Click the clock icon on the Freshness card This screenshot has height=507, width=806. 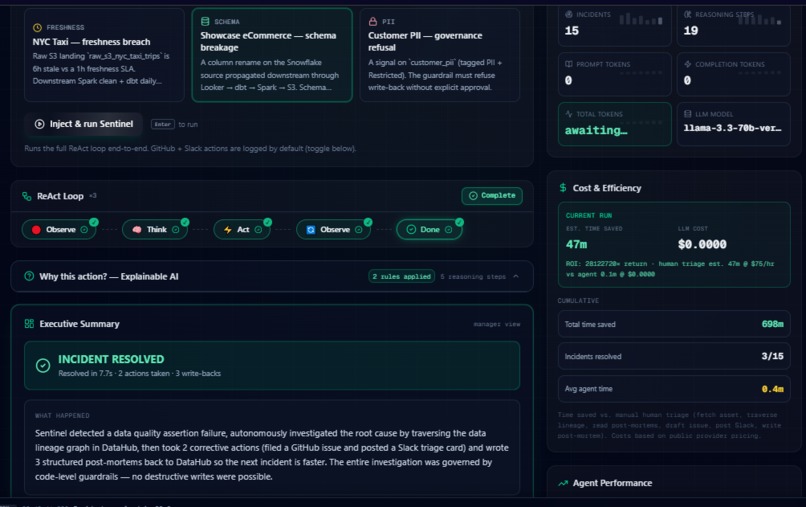[x=37, y=27]
